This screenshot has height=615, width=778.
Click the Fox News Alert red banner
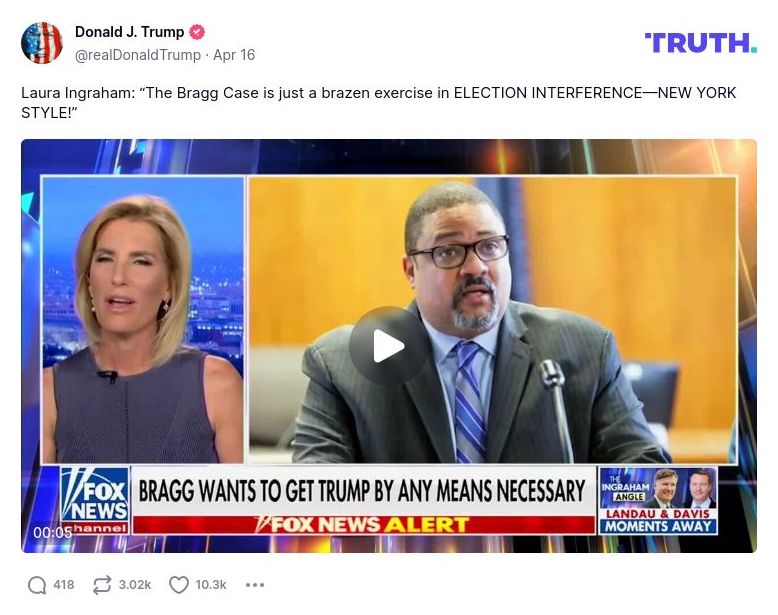pyautogui.click(x=365, y=525)
